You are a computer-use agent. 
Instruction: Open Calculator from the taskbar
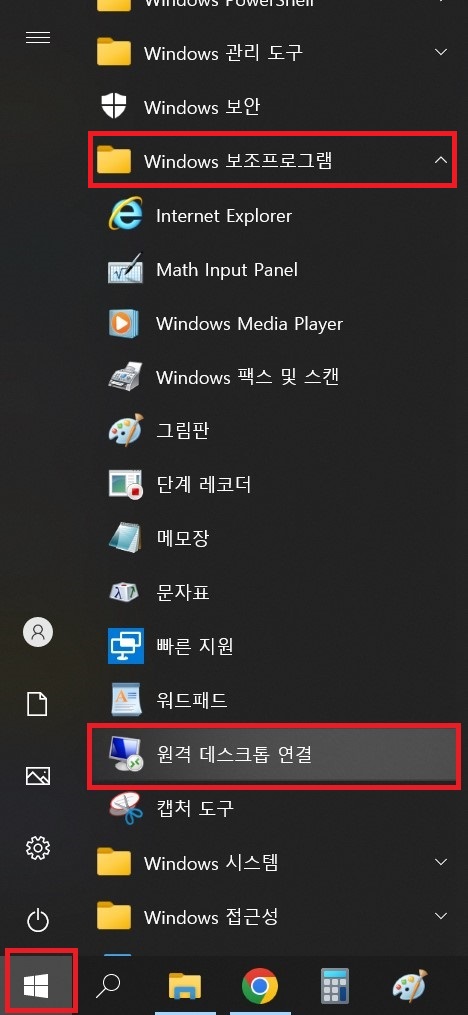[x=335, y=986]
